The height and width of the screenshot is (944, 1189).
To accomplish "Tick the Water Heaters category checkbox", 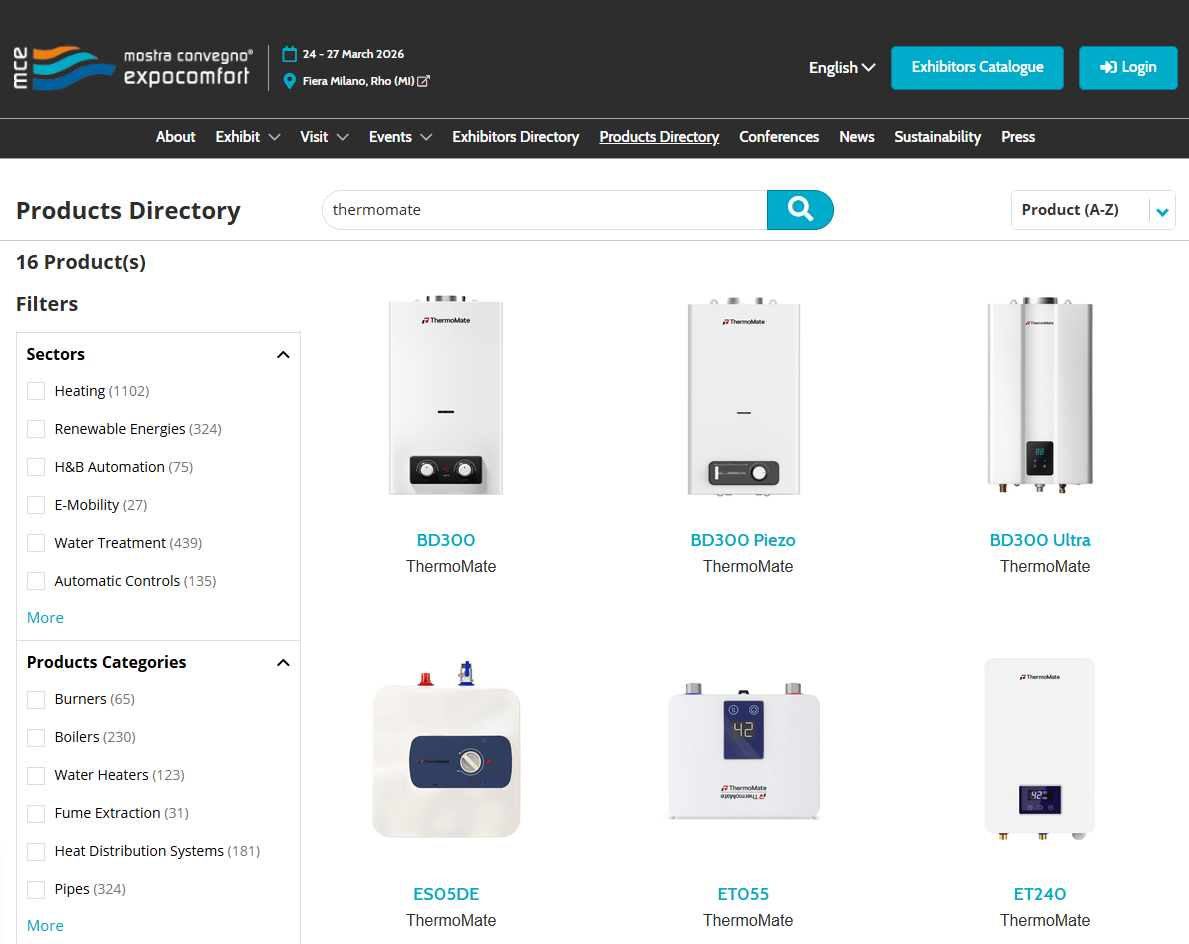I will pyautogui.click(x=36, y=775).
